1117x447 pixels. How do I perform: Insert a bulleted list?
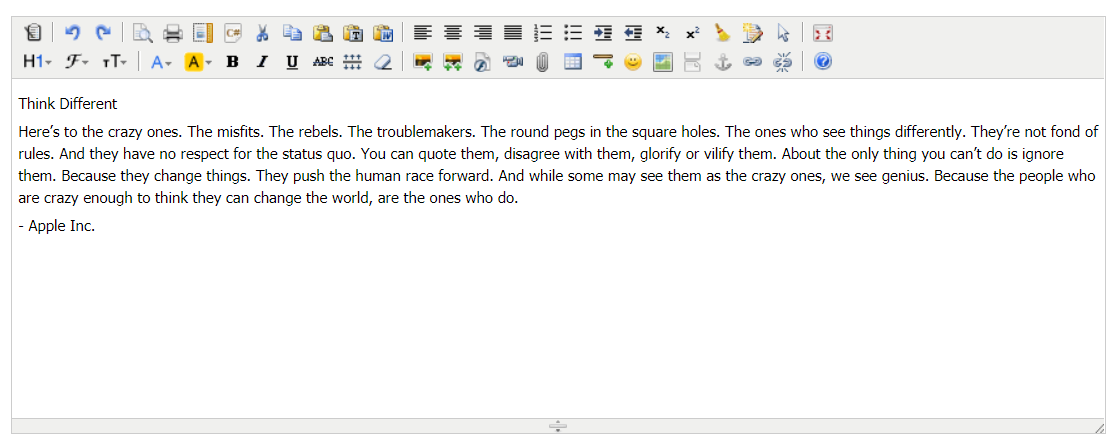coord(573,33)
